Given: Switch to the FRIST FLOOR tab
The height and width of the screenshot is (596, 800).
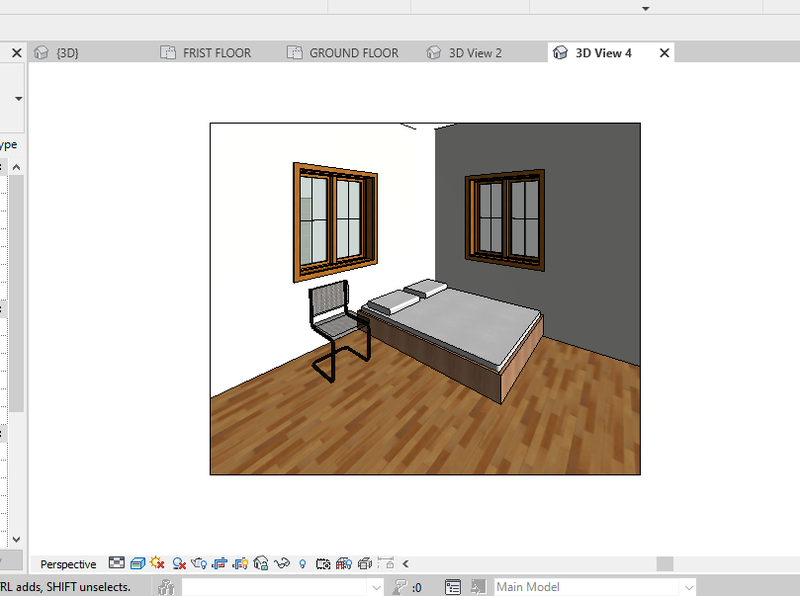Looking at the screenshot, I should point(216,53).
